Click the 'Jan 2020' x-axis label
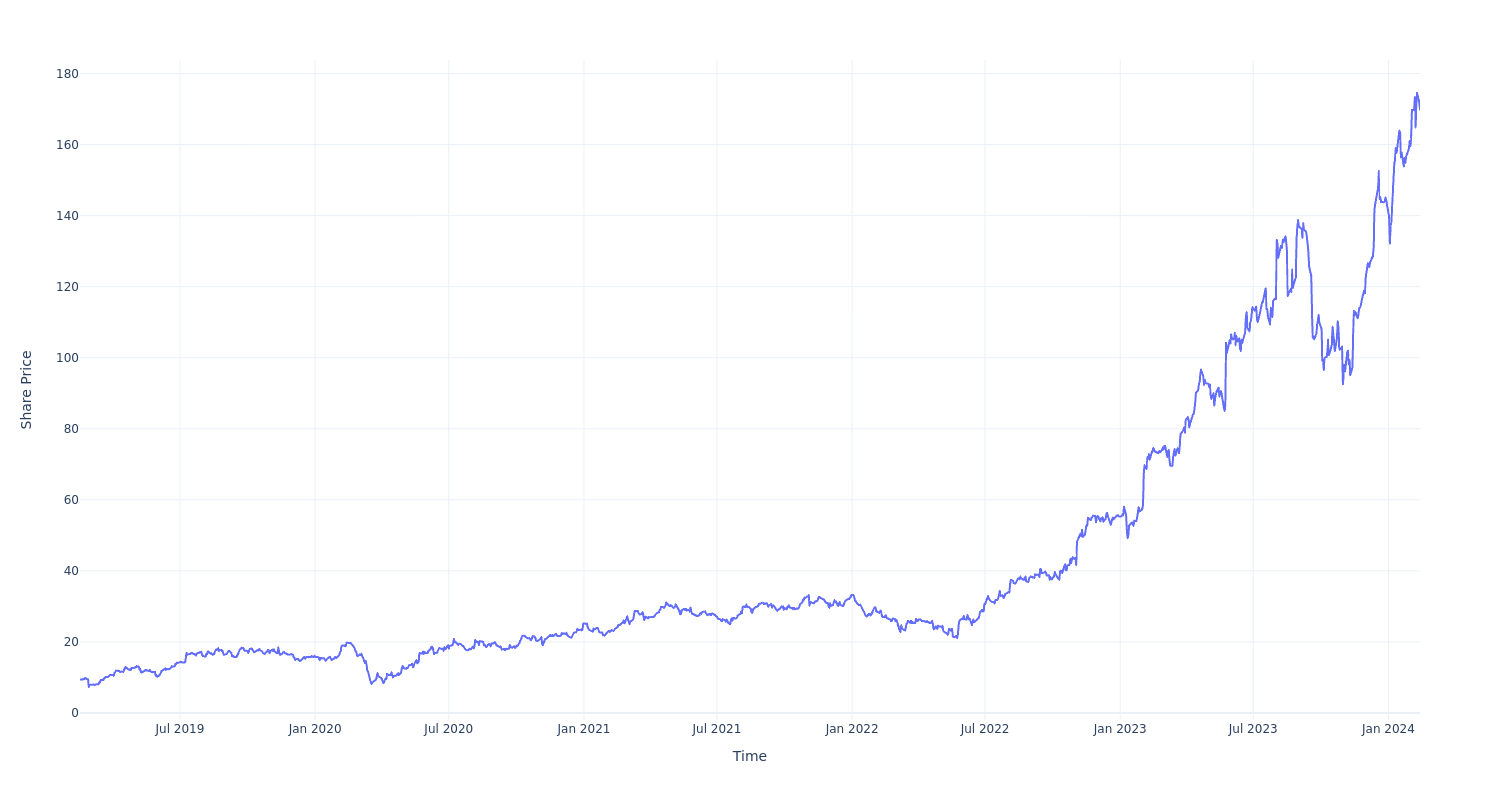Image resolution: width=1500 pixels, height=800 pixels. 315,729
